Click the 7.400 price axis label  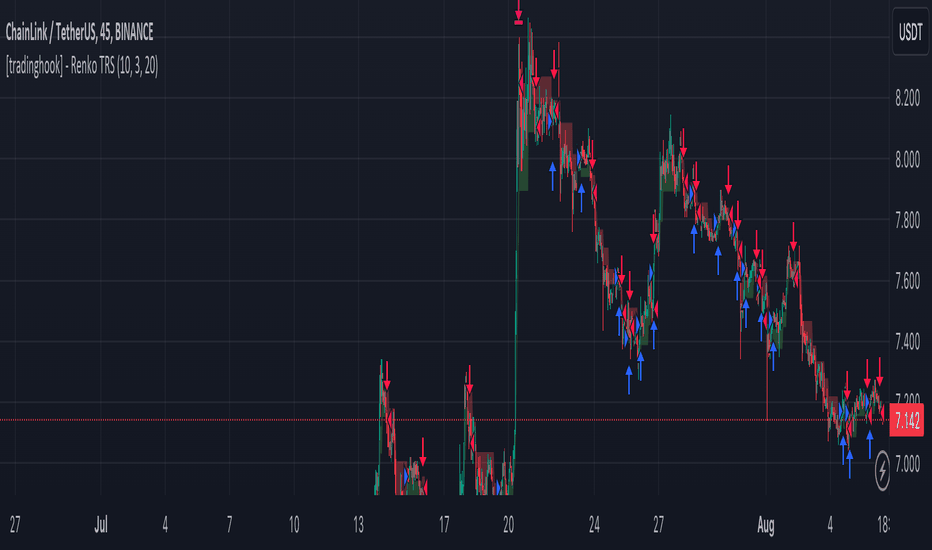908,342
